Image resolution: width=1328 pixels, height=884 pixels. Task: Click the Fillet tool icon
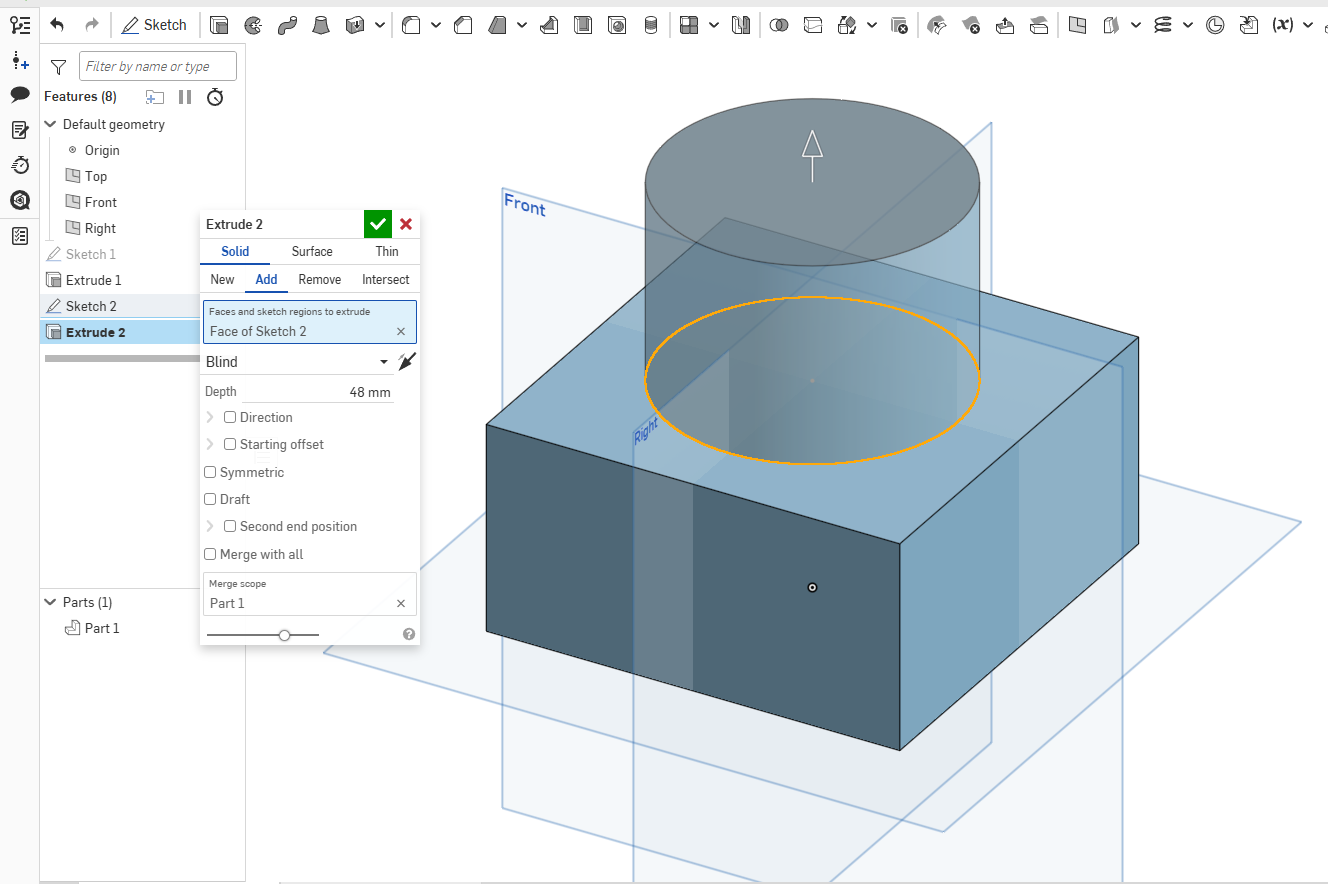pyautogui.click(x=411, y=25)
